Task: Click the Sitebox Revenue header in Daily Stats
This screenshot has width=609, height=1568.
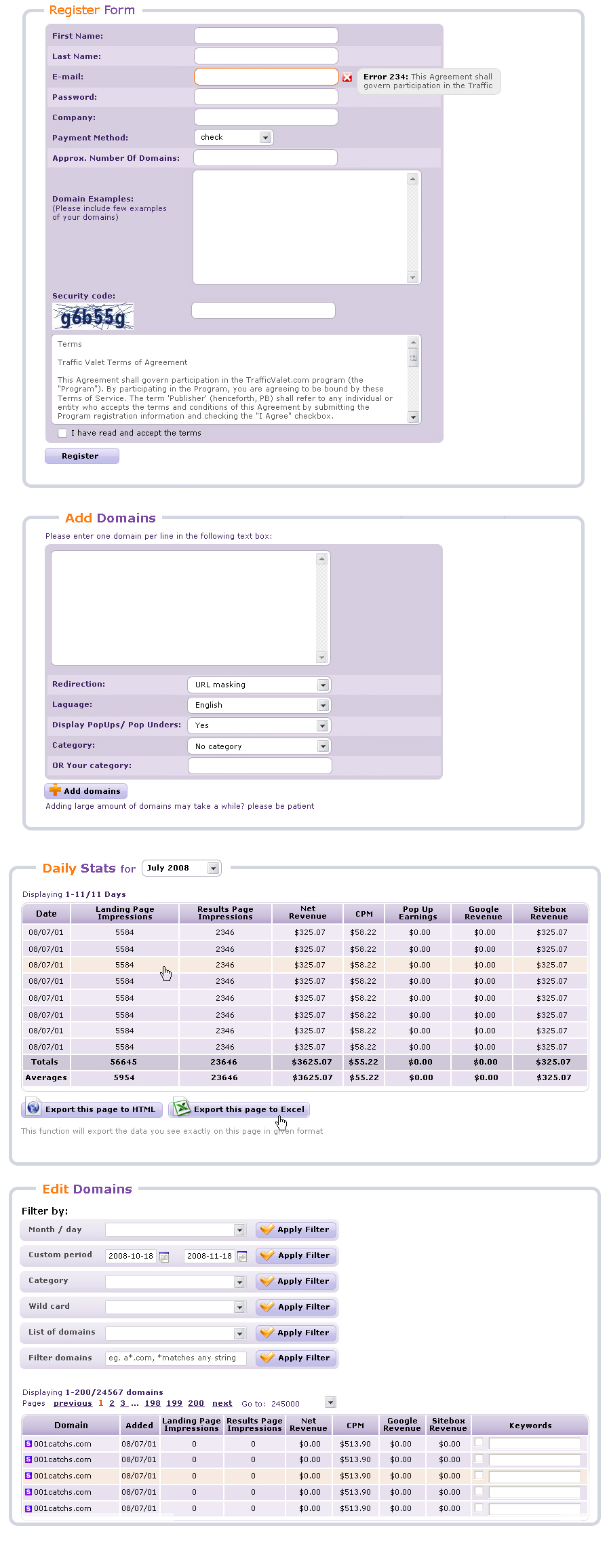Action: pos(549,913)
